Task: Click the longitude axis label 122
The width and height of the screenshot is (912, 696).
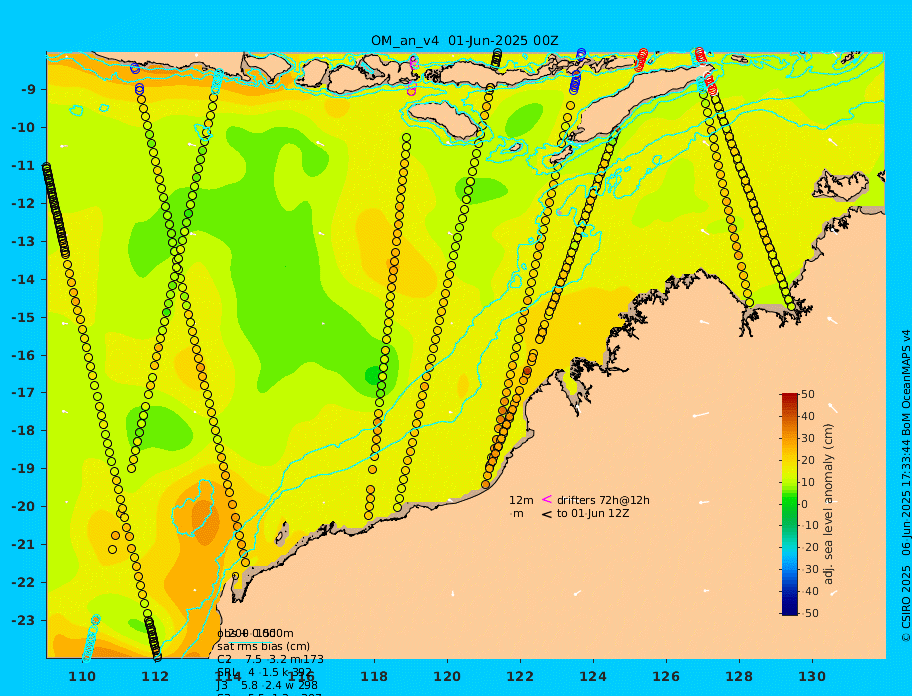Action: pos(520,677)
